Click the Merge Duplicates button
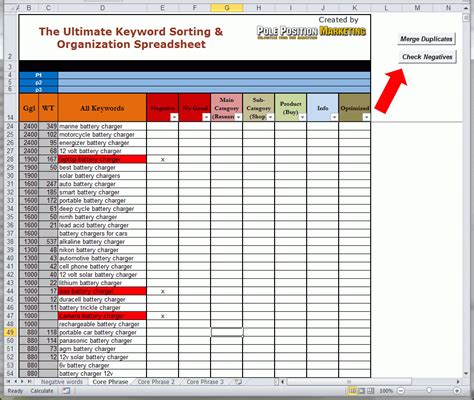This screenshot has height=400, width=474. [426, 39]
